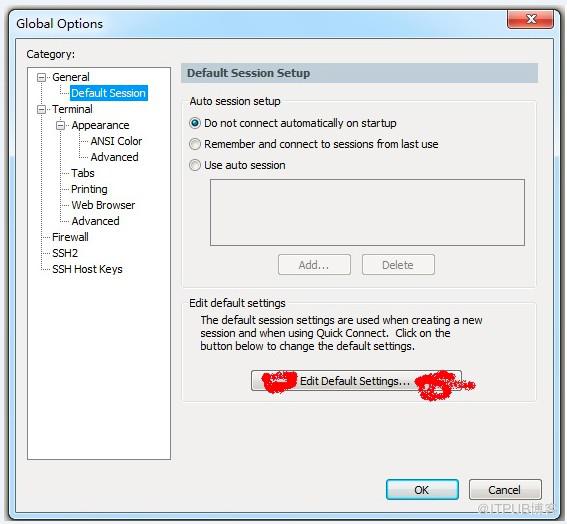This screenshot has width=567, height=524.
Task: Go to Tabs category
Action: point(83,173)
